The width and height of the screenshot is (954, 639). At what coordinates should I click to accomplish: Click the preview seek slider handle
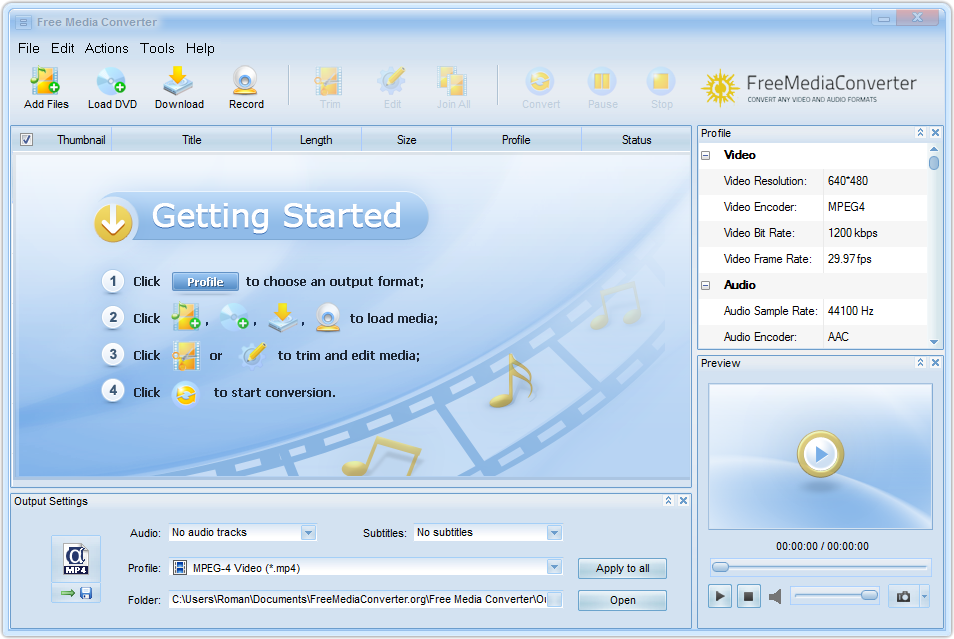[x=720, y=567]
